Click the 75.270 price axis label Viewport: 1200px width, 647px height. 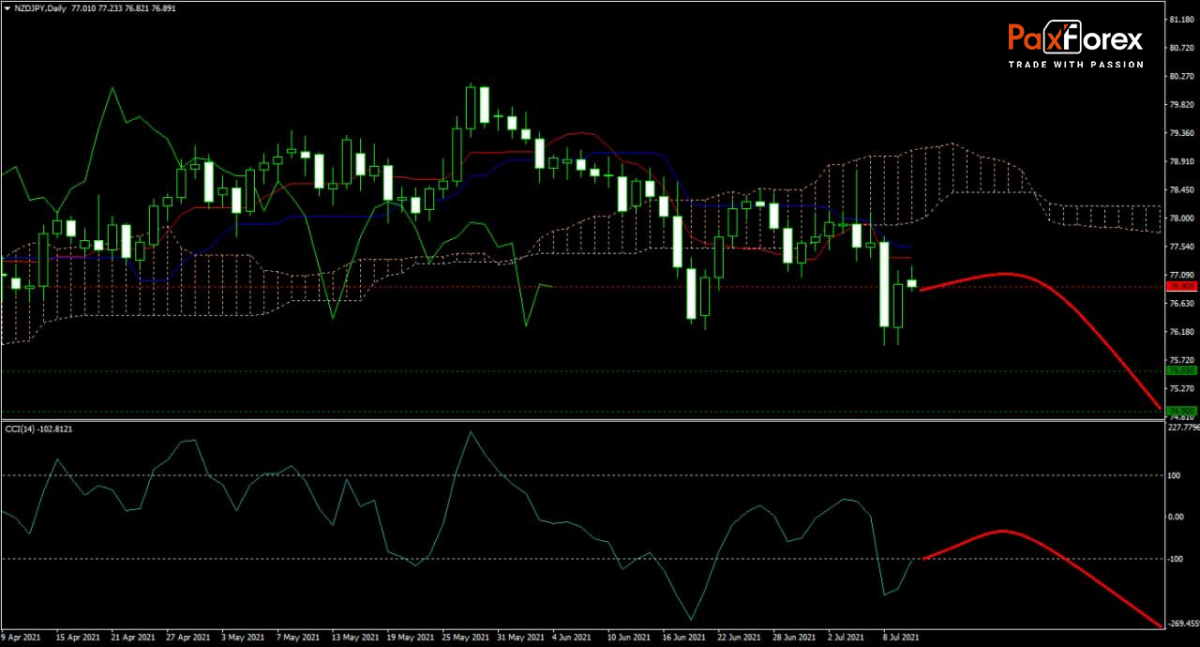point(1181,388)
